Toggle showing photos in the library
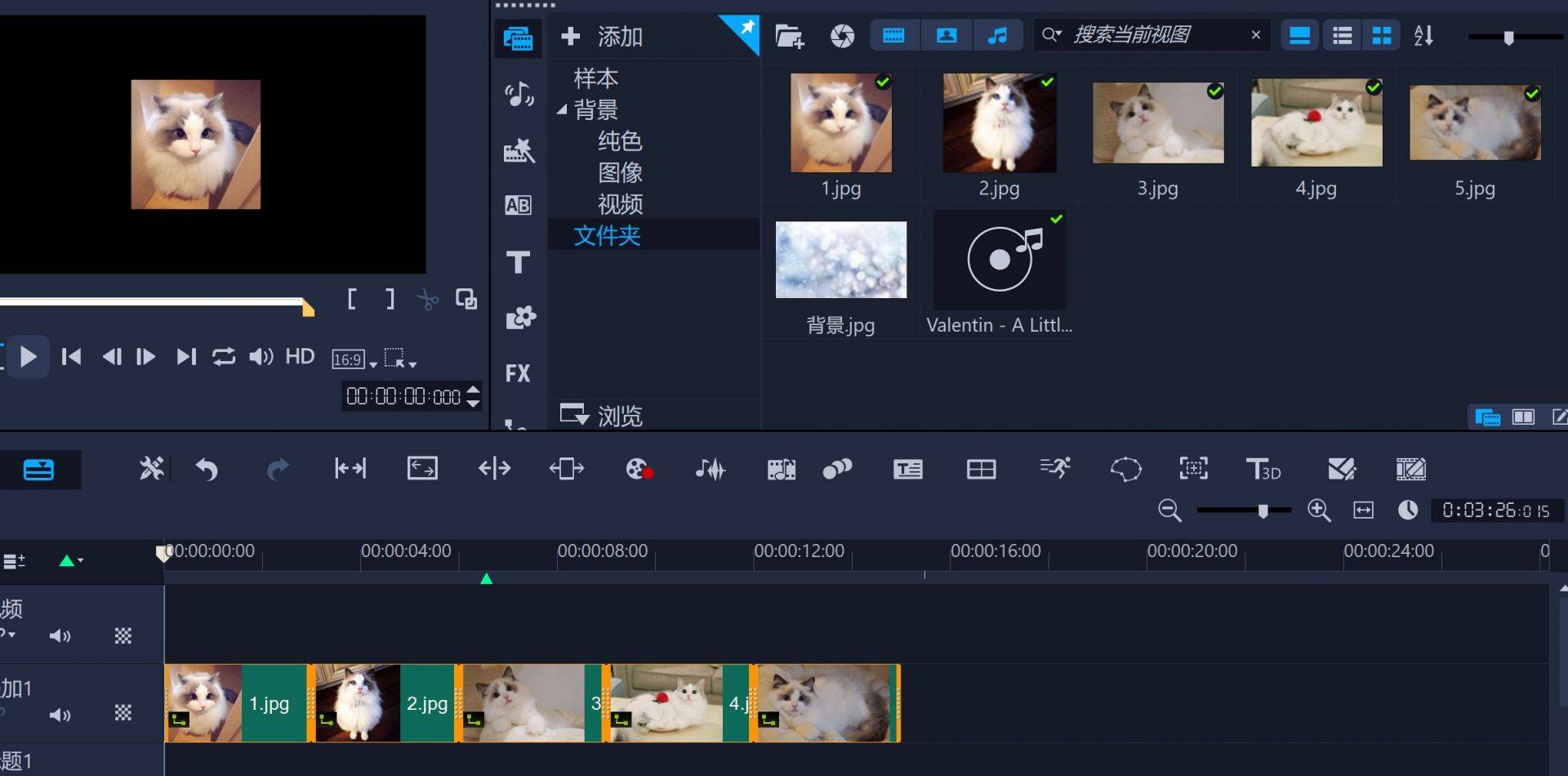1568x776 pixels. coord(946,35)
